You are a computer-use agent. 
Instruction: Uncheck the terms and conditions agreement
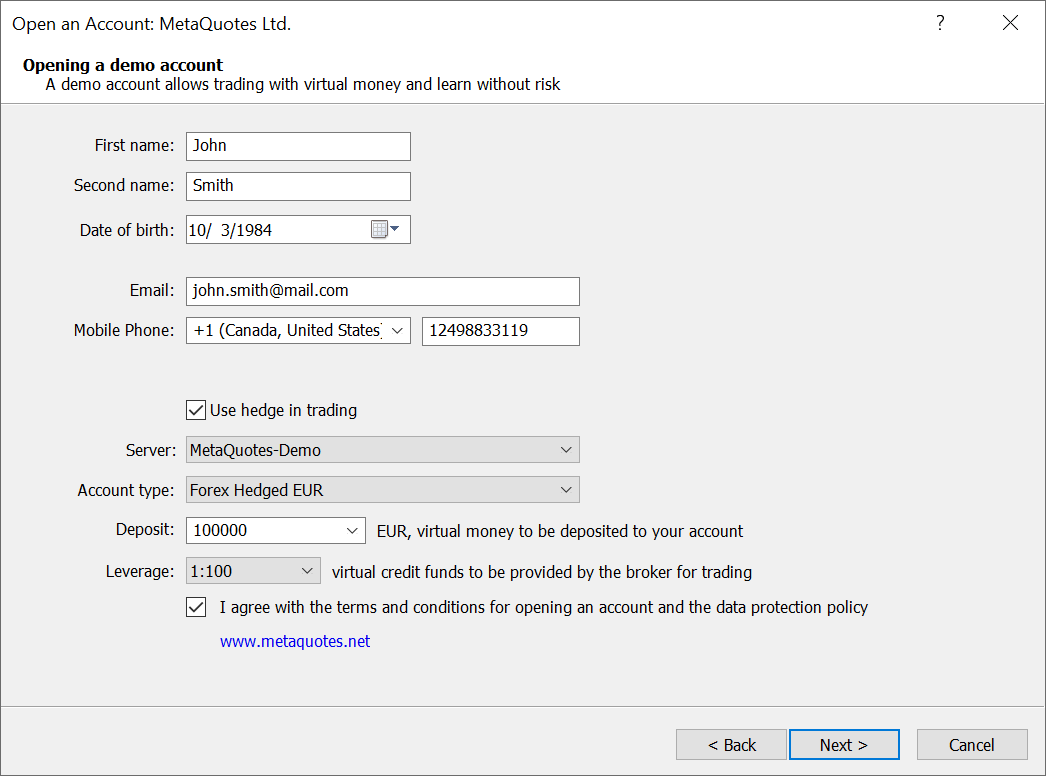pyautogui.click(x=196, y=606)
